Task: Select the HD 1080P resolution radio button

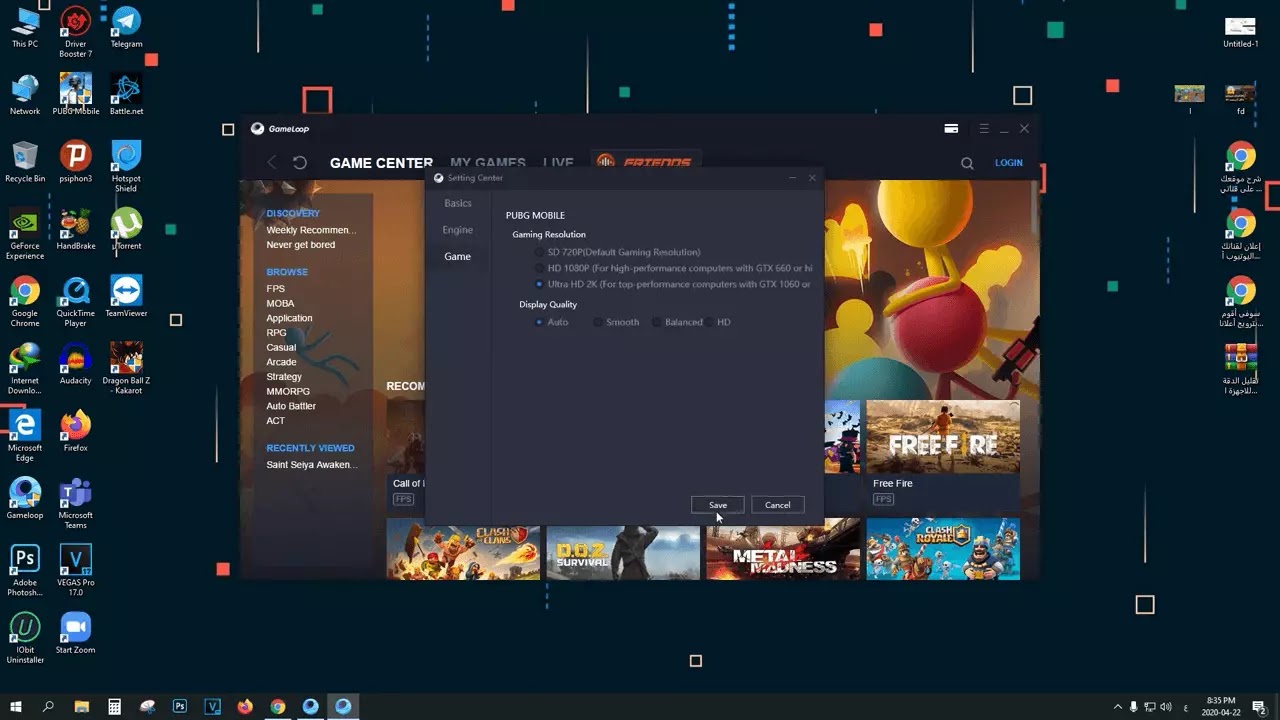Action: 540,268
